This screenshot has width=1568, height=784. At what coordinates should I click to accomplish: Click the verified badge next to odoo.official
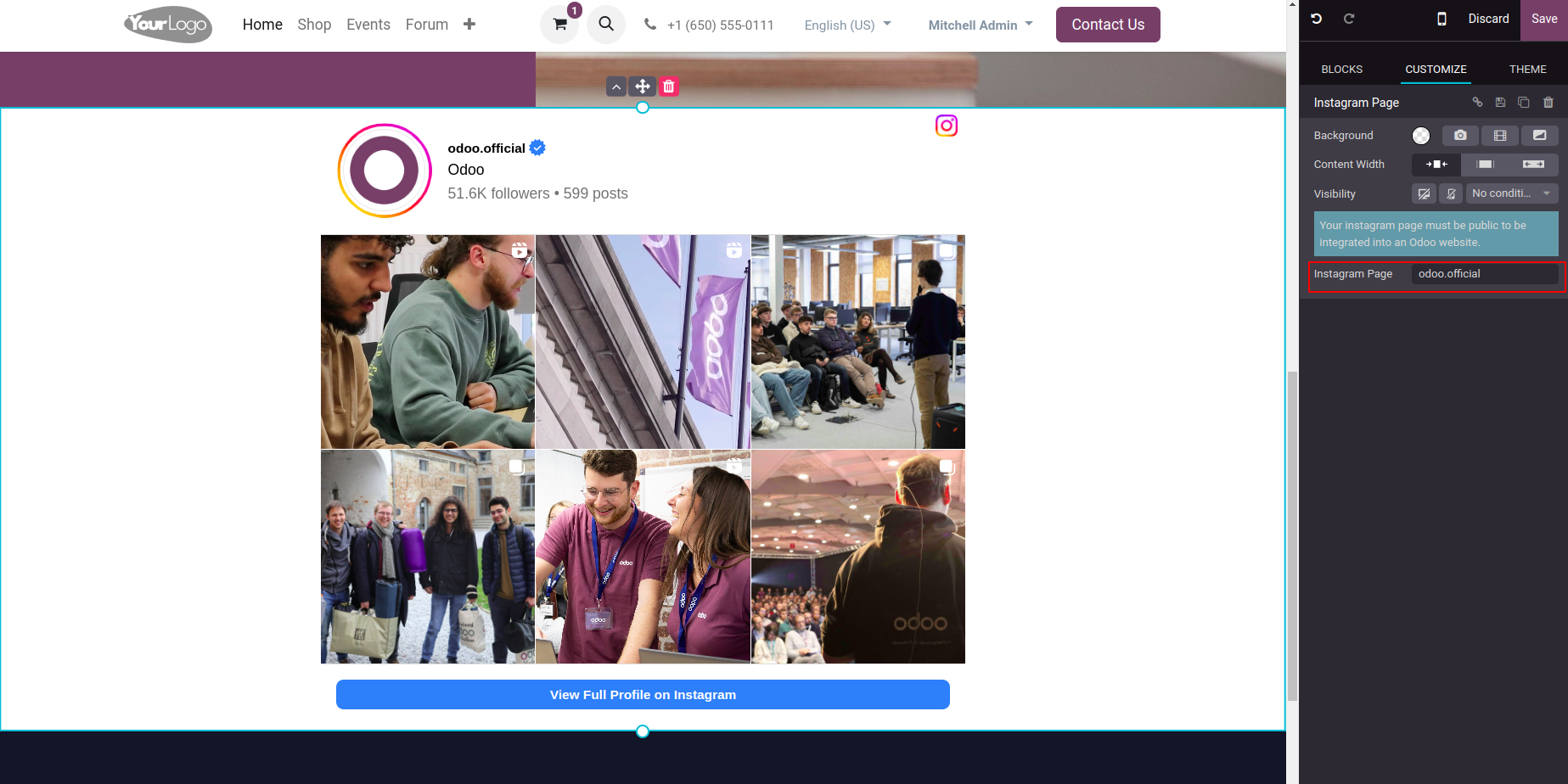point(537,148)
